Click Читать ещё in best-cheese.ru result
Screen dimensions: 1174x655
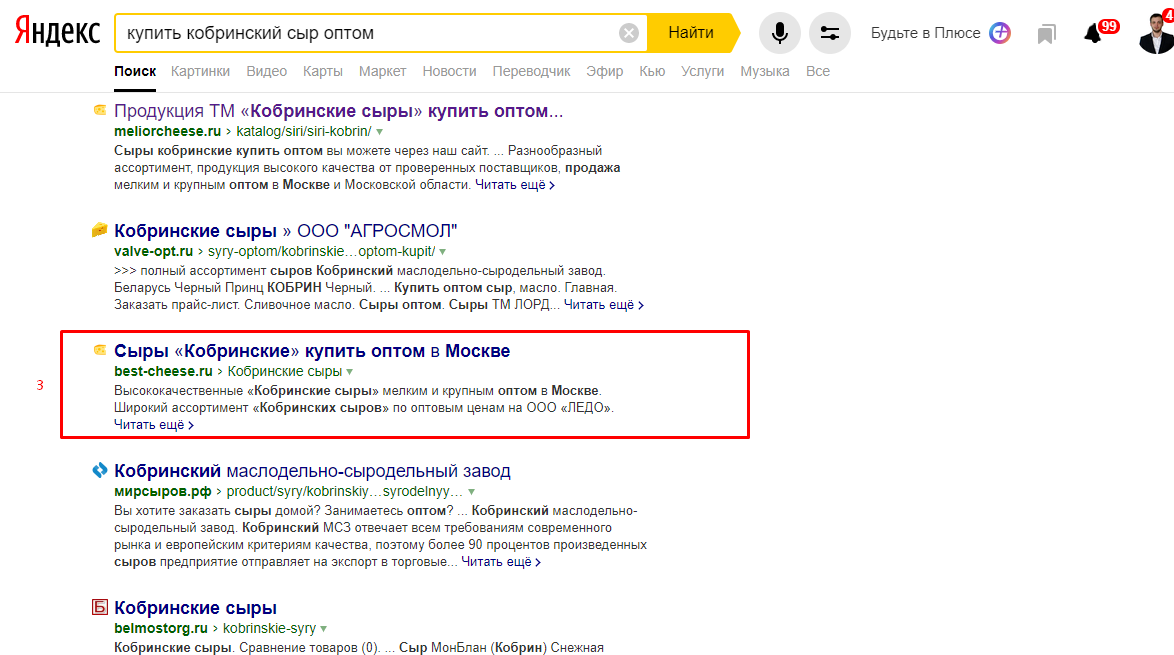[x=153, y=424]
